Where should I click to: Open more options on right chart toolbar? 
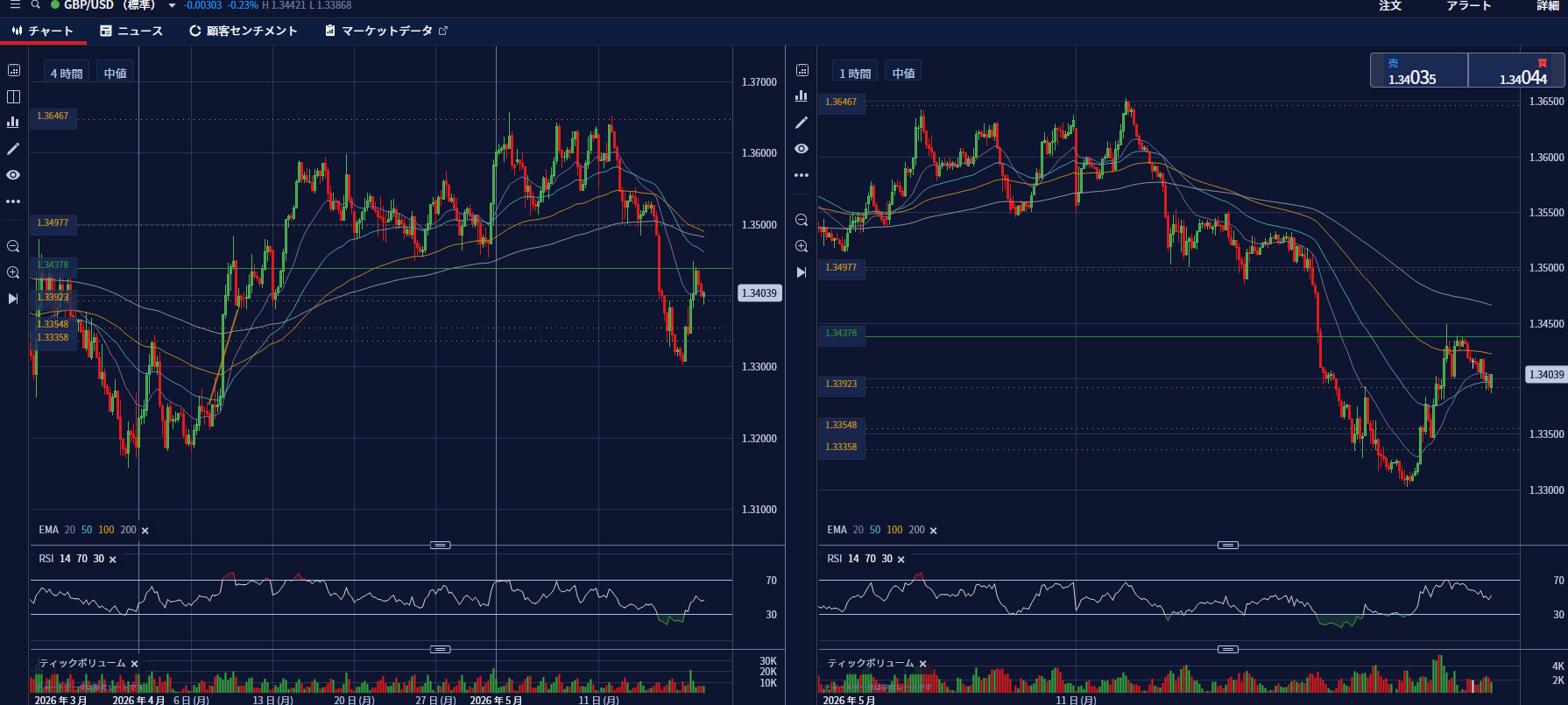pyautogui.click(x=802, y=175)
